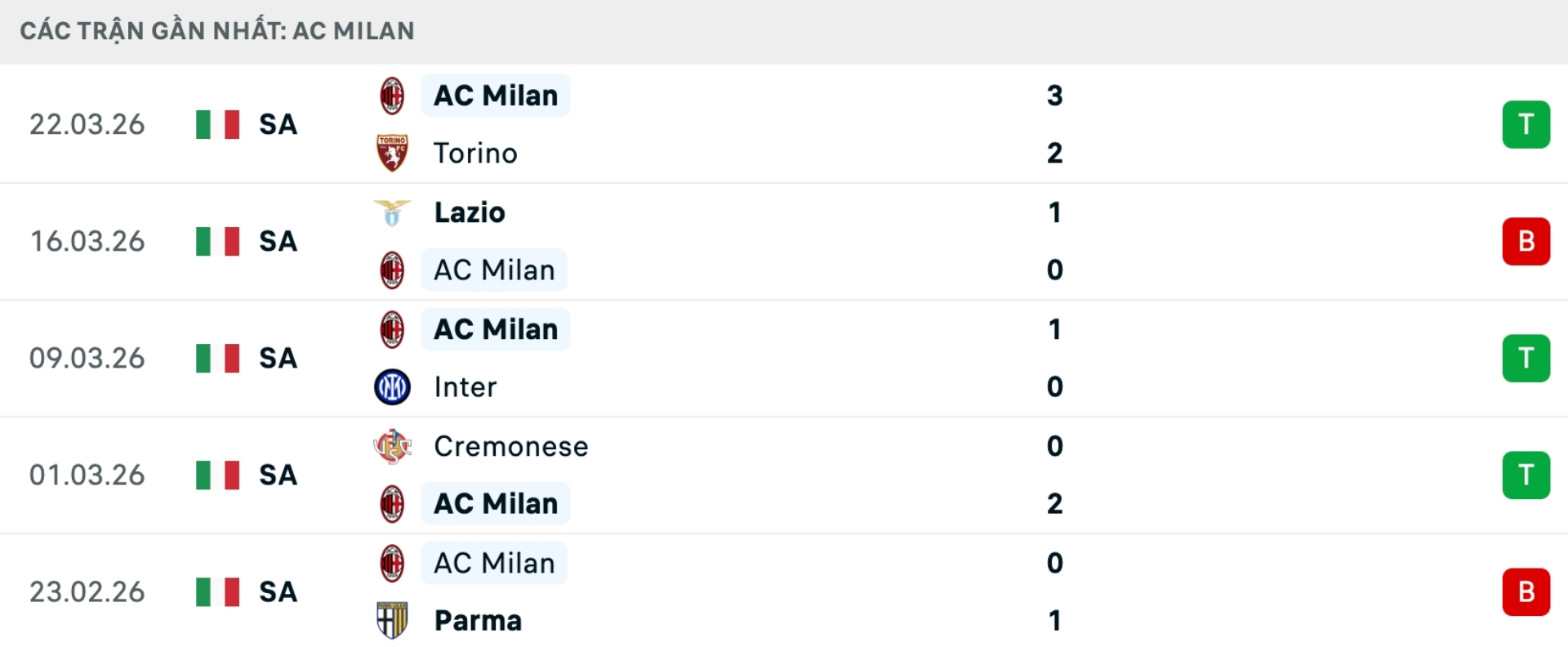Click red B badge for Parma match
The width and height of the screenshot is (1568, 647).
click(x=1526, y=591)
